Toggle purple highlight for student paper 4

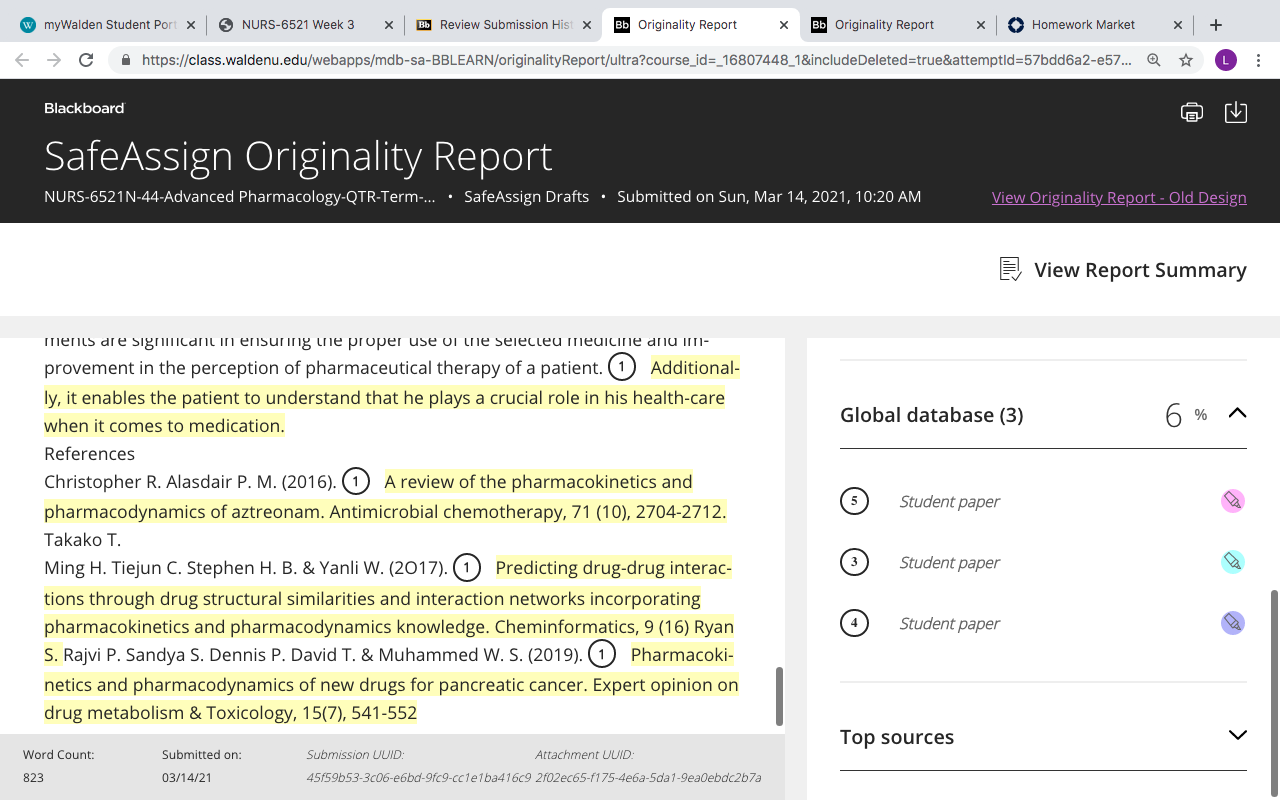[1233, 623]
